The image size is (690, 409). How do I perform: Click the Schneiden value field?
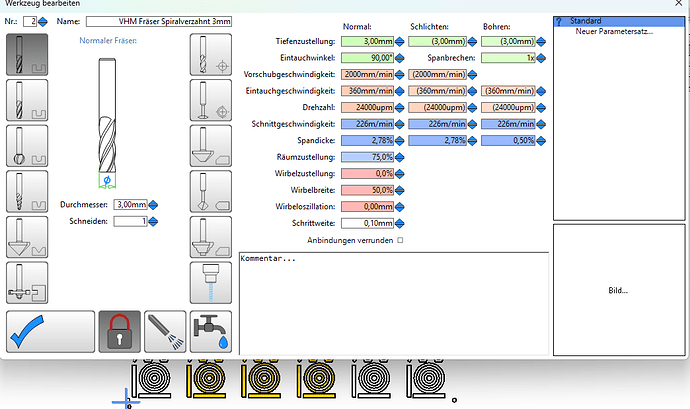point(130,221)
